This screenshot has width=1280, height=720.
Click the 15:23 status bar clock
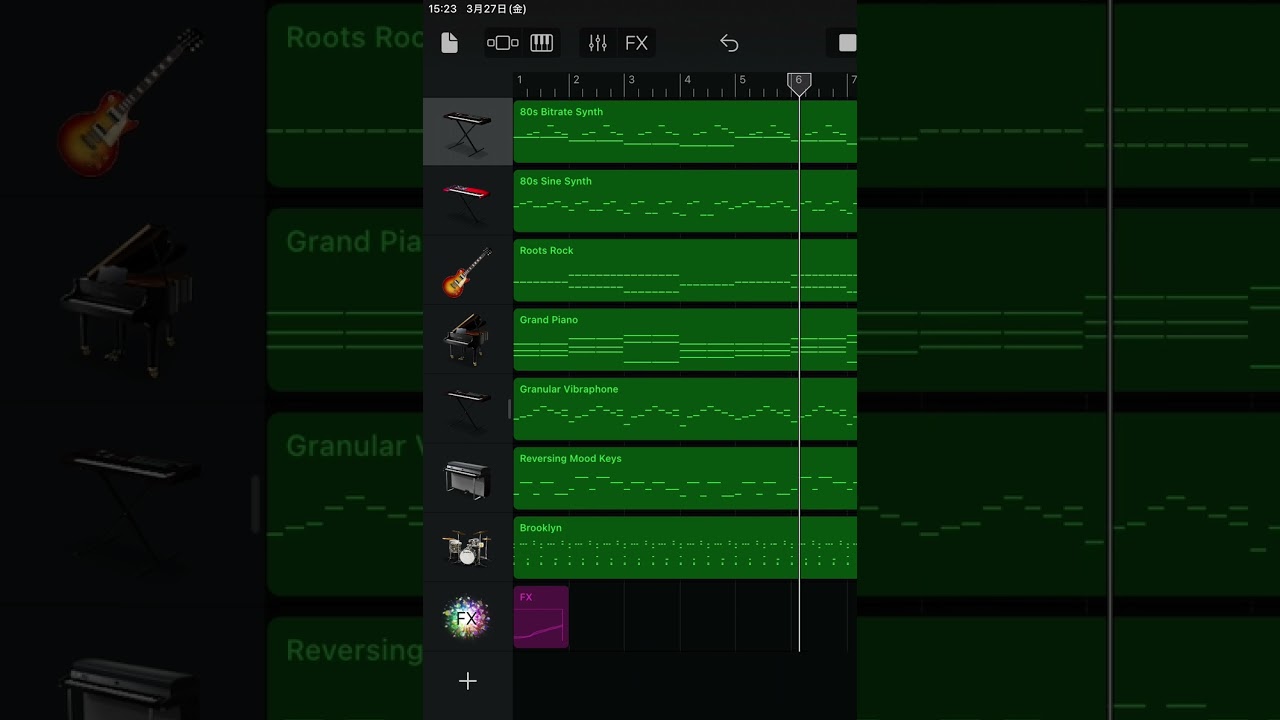point(442,9)
